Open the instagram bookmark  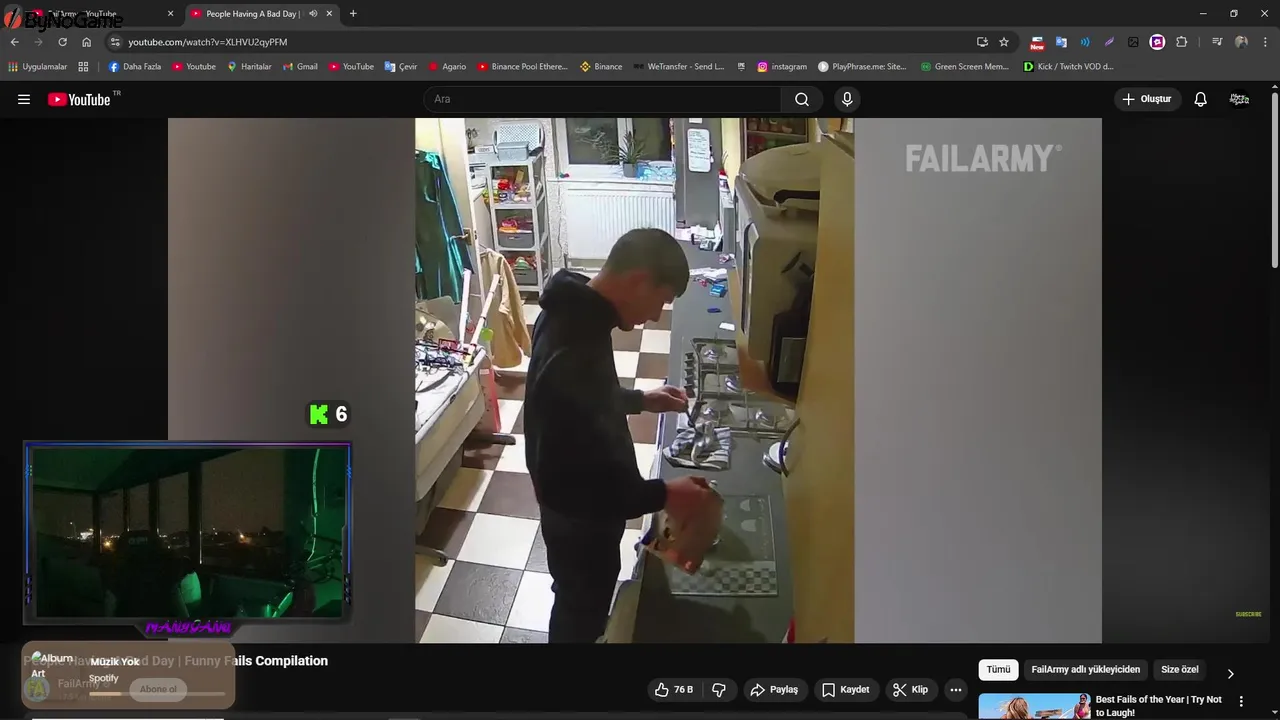(x=782, y=67)
